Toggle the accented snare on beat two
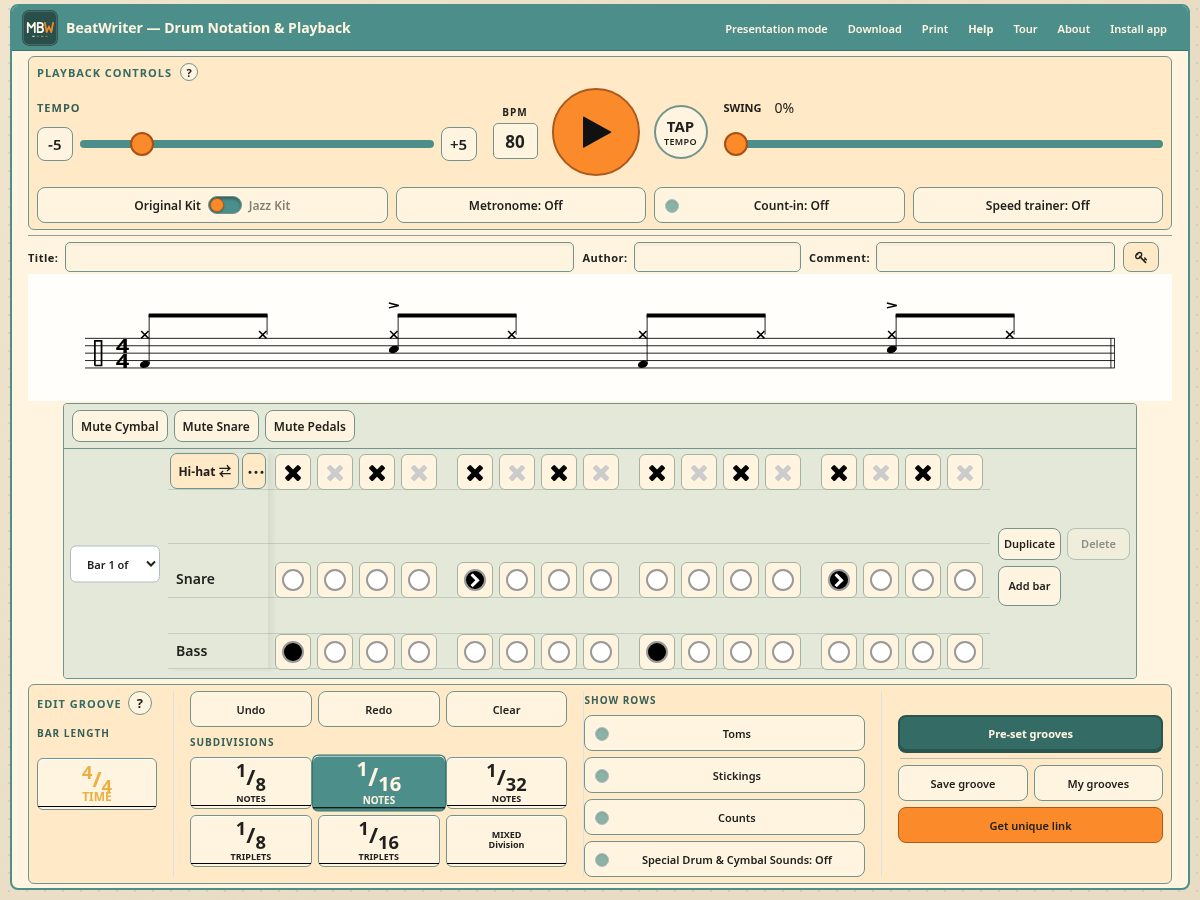This screenshot has width=1200, height=900. [475, 579]
